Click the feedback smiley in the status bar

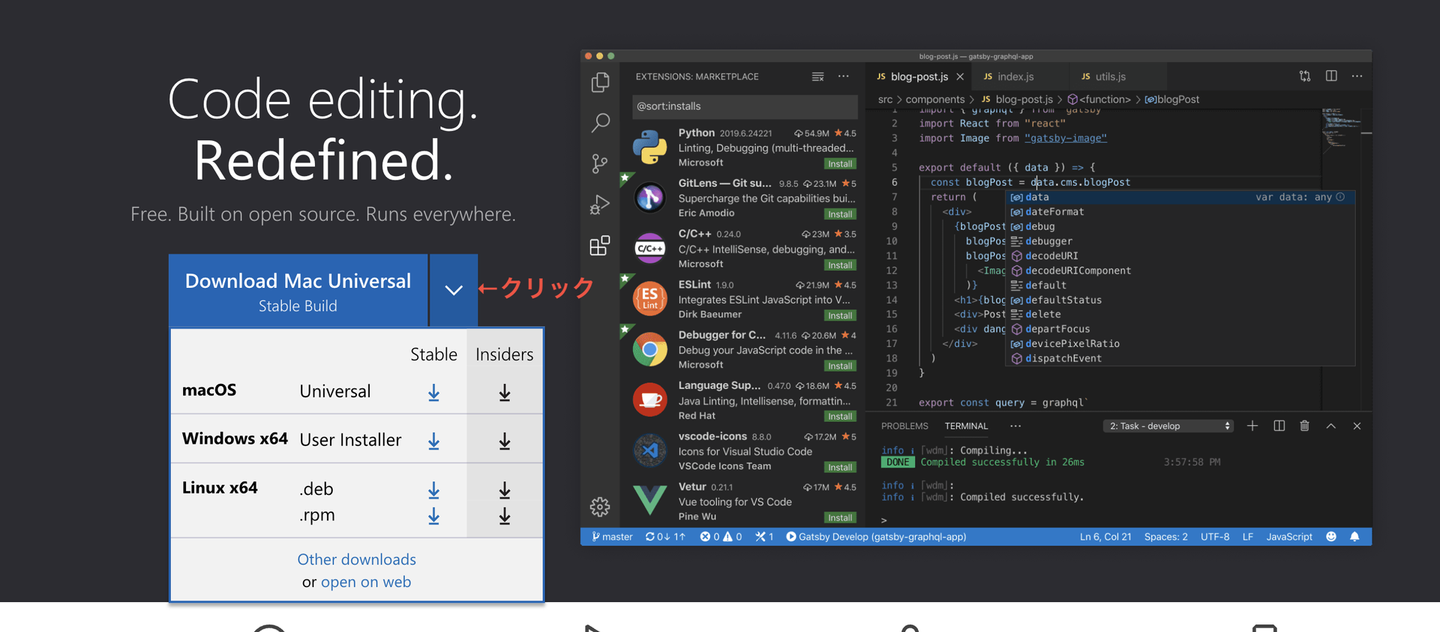(1331, 537)
